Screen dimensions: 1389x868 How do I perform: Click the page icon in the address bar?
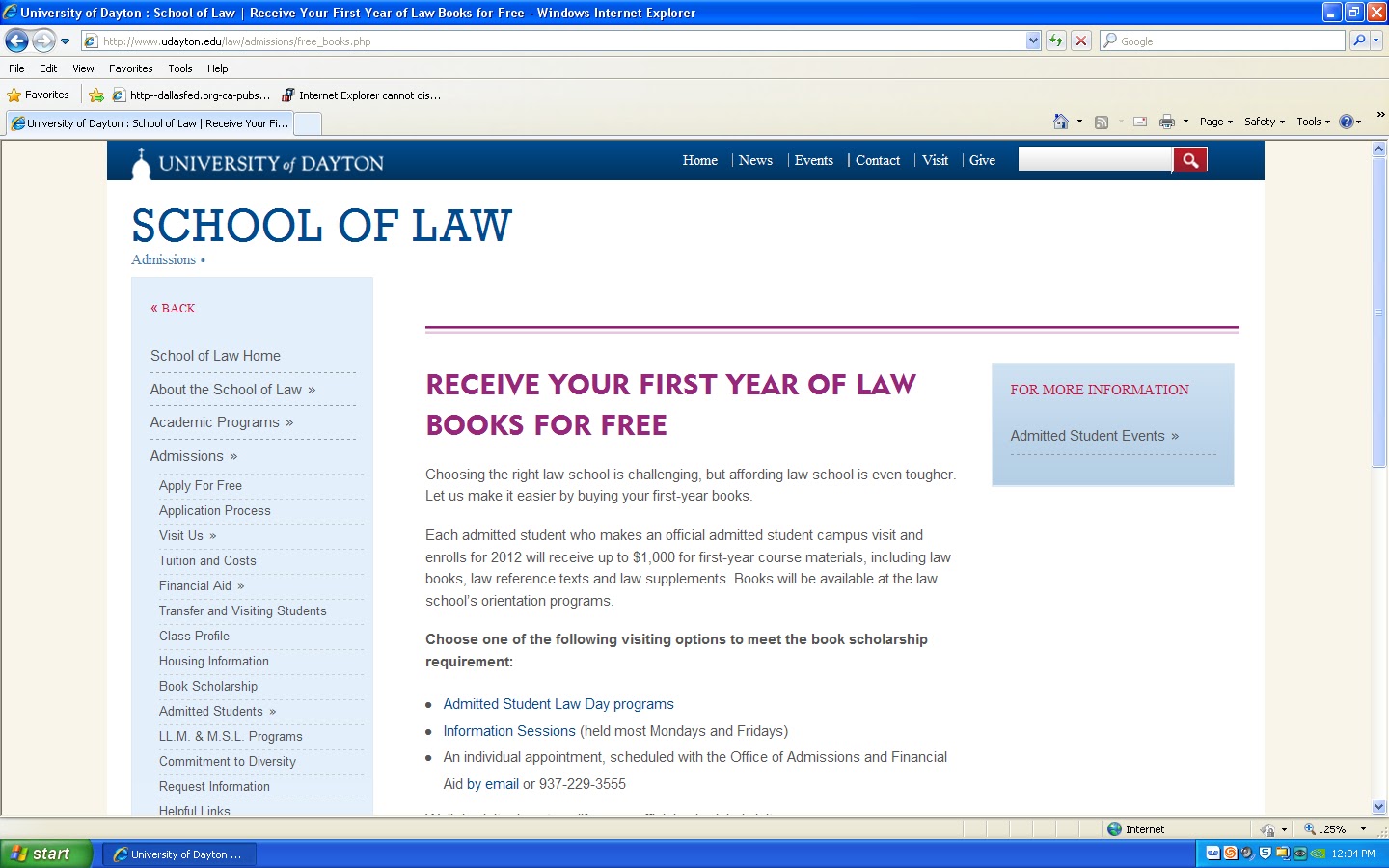(x=91, y=41)
